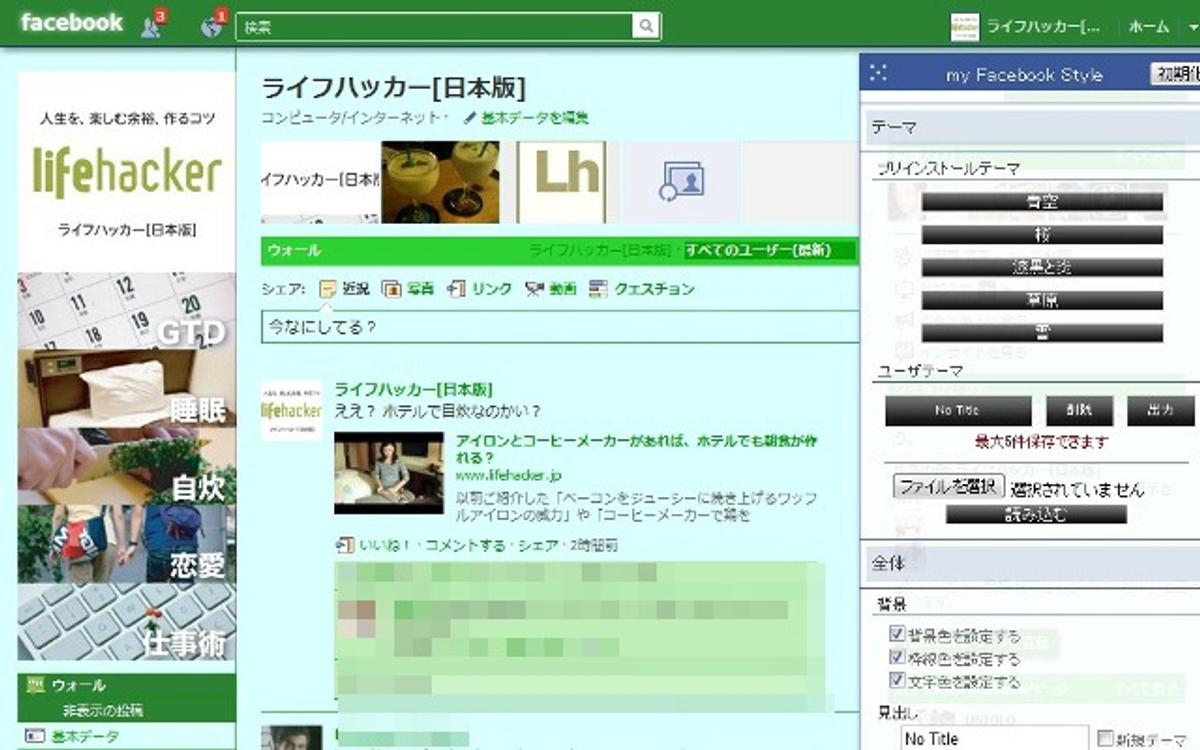Select ウォール in the left navigation

[x=78, y=686]
